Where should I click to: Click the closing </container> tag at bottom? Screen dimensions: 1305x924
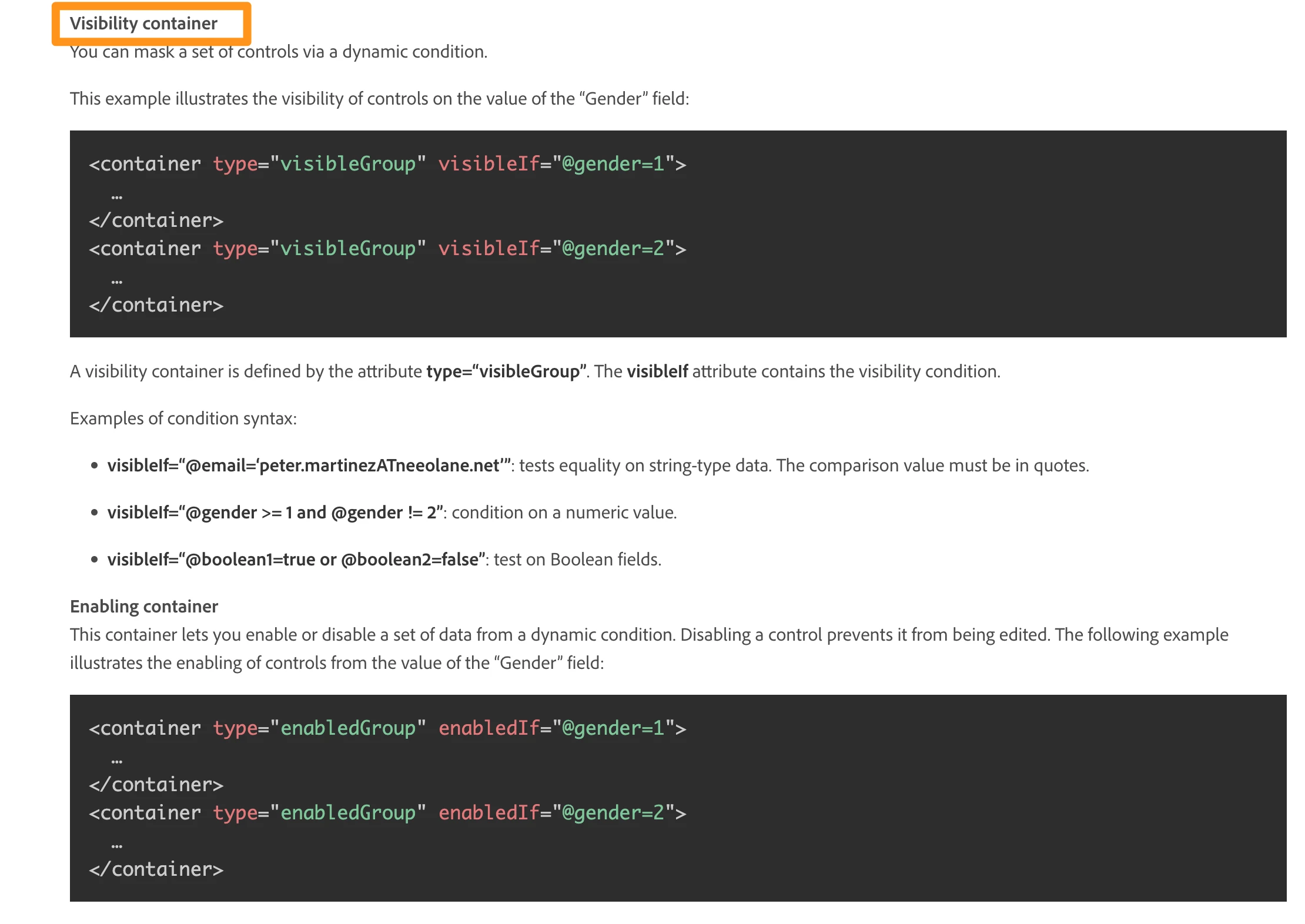[156, 869]
